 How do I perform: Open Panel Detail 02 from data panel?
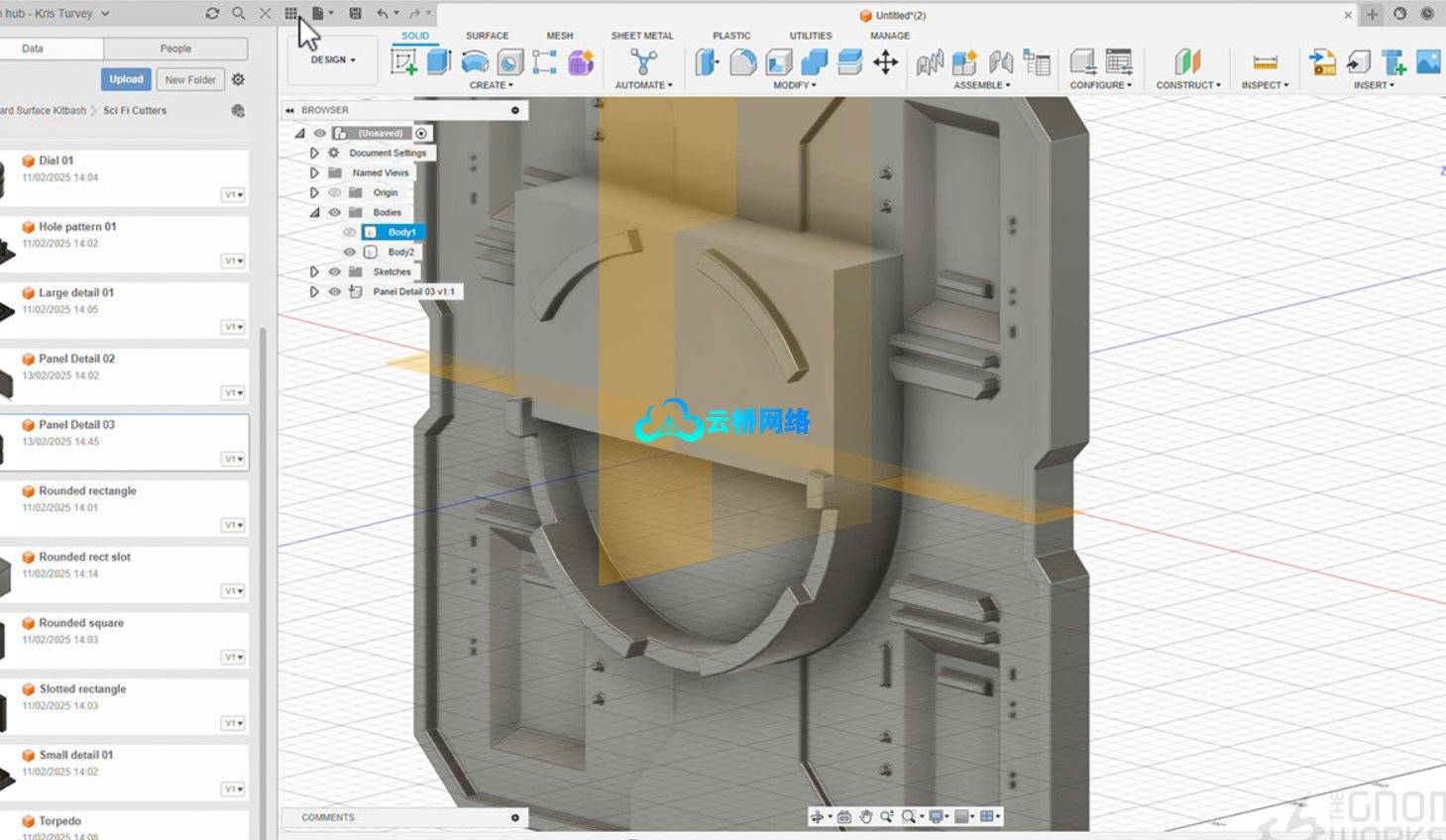click(x=76, y=359)
